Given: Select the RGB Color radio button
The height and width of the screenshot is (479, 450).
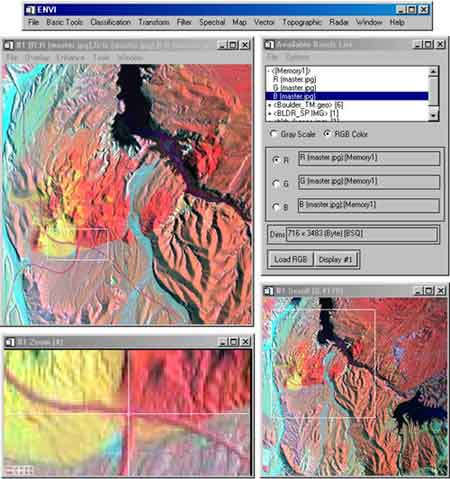Looking at the screenshot, I should 327,134.
